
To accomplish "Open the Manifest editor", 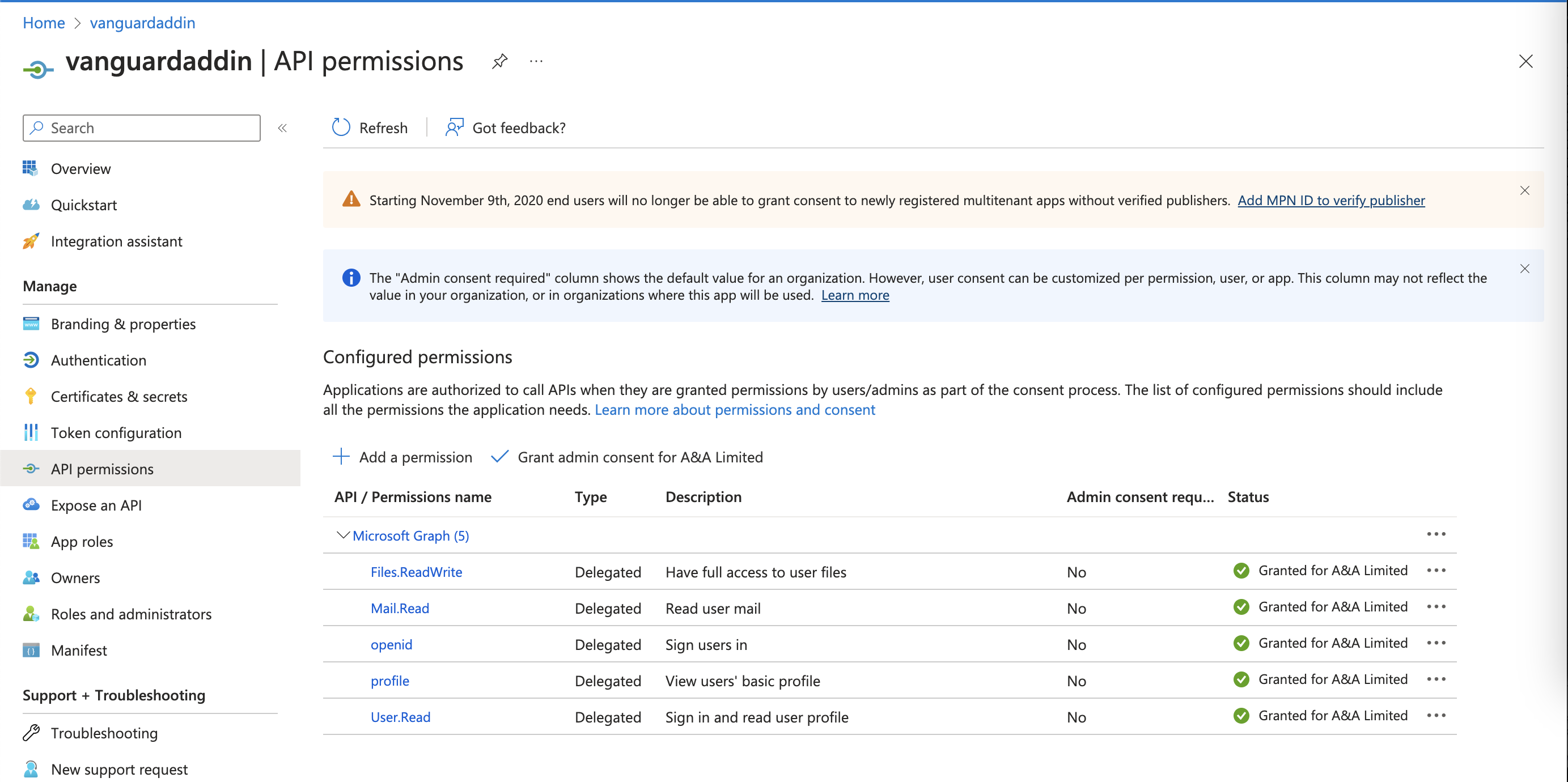I will point(79,650).
